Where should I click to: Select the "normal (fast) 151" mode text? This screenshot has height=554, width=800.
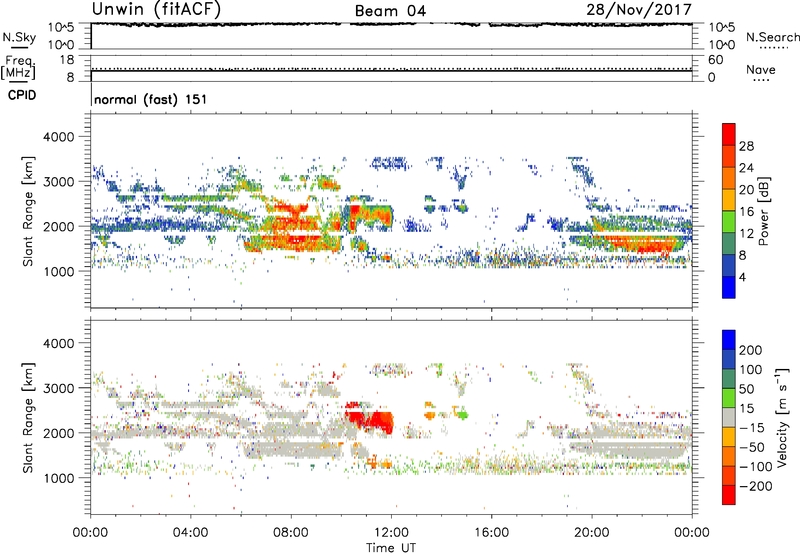(151, 99)
